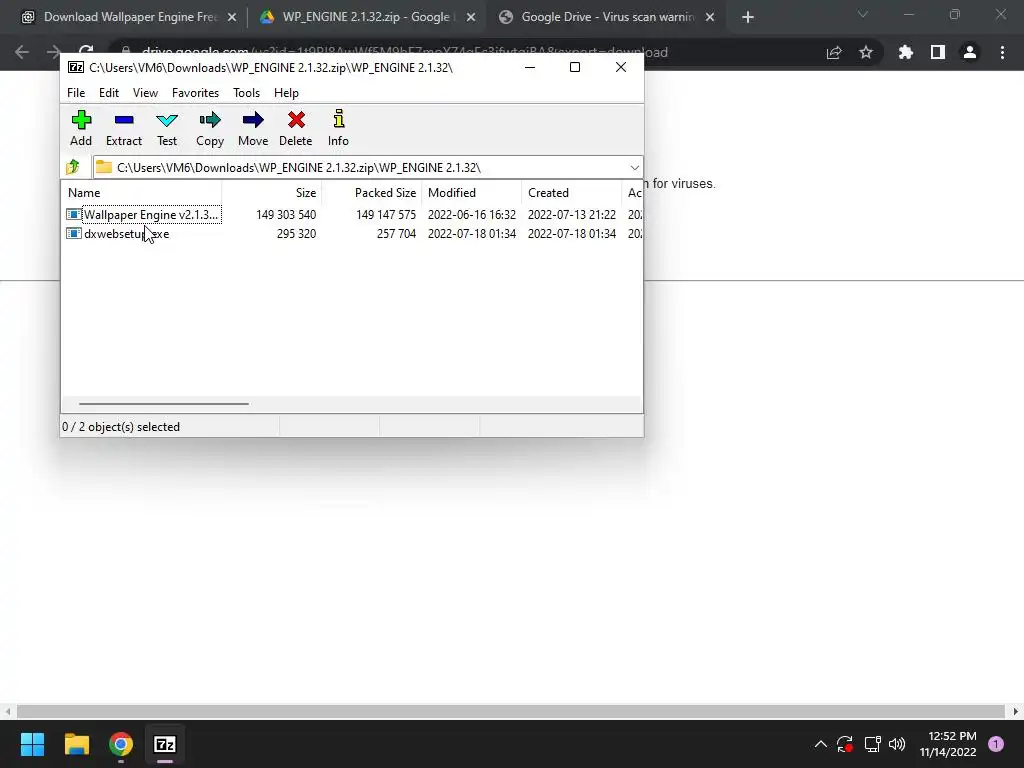Click the browser scrollbar right arrow
This screenshot has width=1024, height=768.
pyautogui.click(x=1016, y=711)
